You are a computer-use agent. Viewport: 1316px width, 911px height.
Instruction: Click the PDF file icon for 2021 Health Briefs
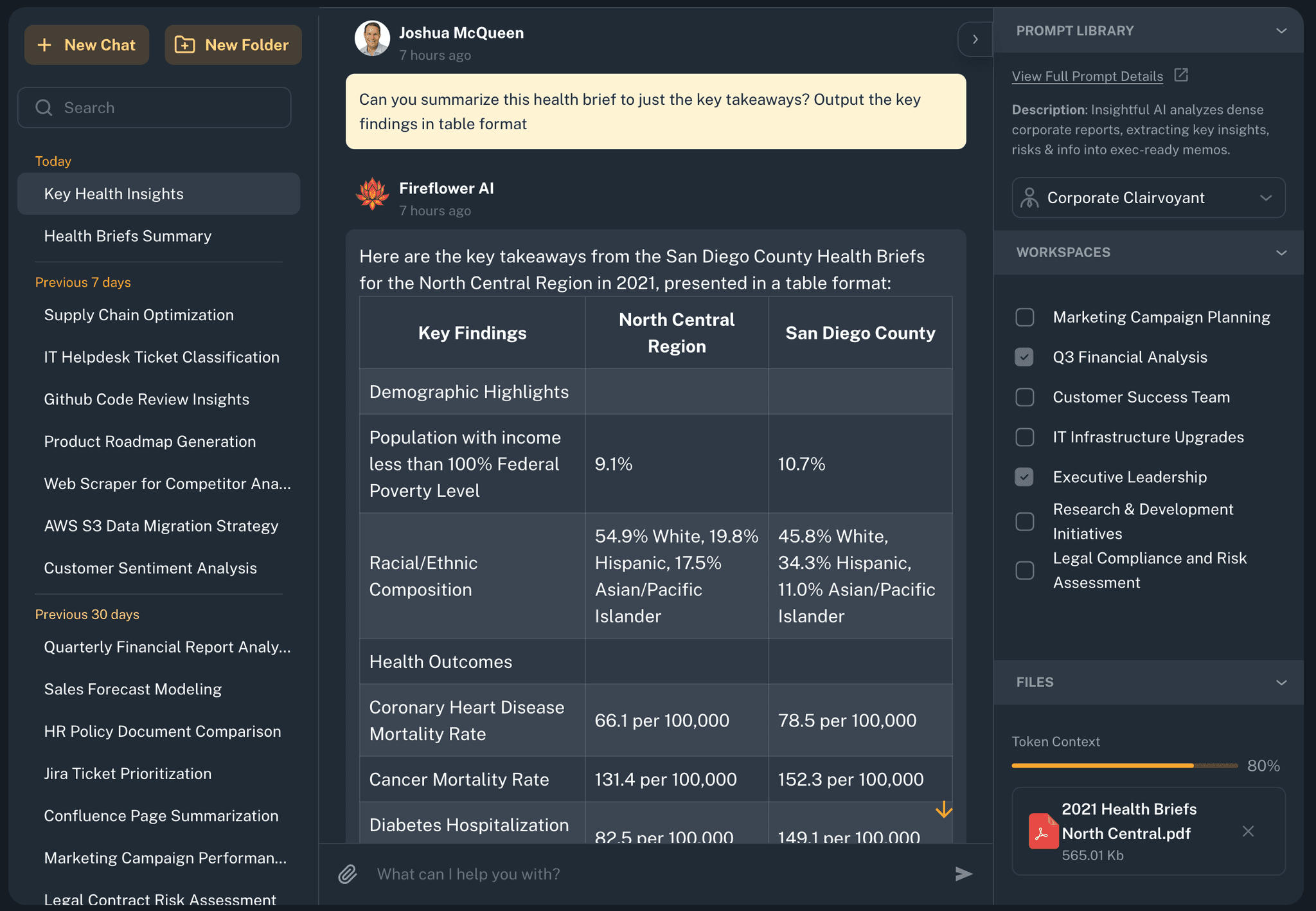(x=1043, y=831)
